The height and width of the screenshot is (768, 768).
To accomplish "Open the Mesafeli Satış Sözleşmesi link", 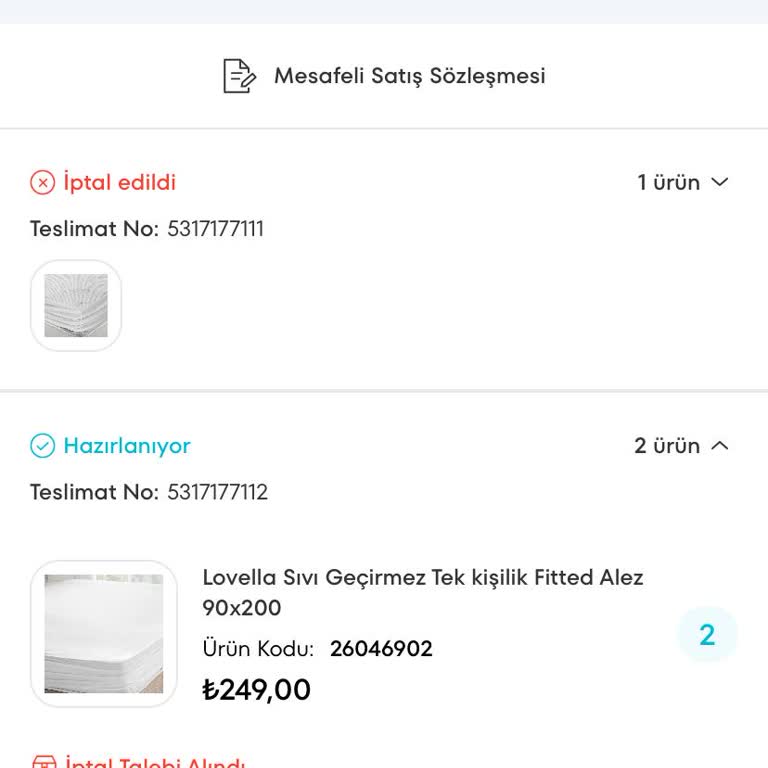I will pyautogui.click(x=409, y=76).
